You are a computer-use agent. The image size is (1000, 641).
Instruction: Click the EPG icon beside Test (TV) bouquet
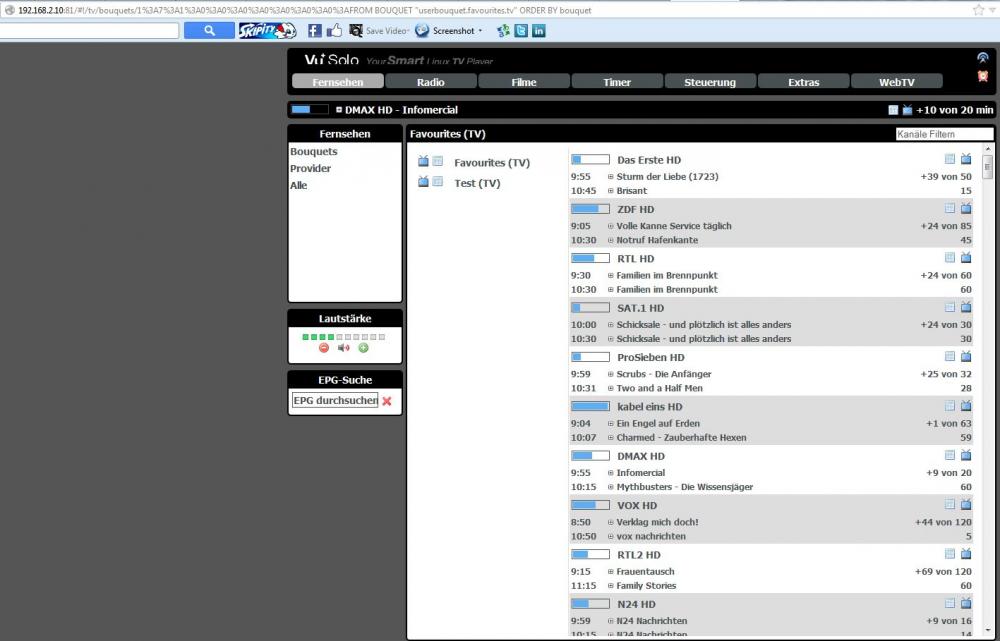pyautogui.click(x=438, y=182)
